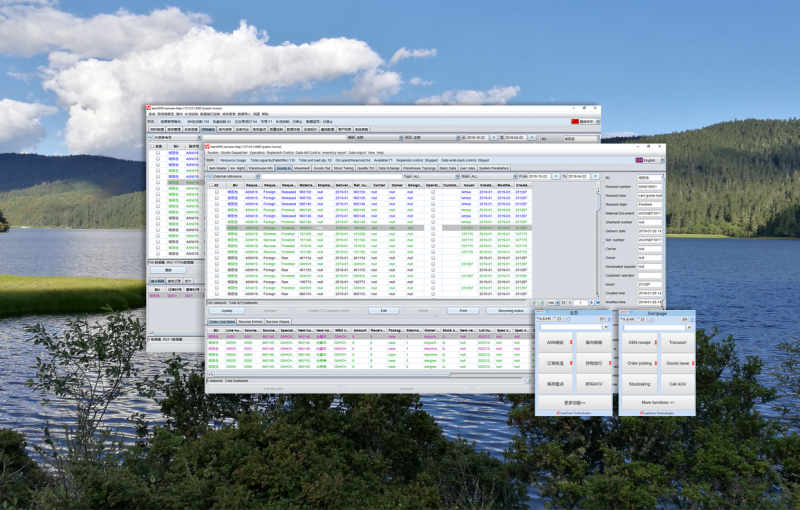The height and width of the screenshot is (510, 800).
Task: Open the External reference dropdown
Action: tap(237, 176)
